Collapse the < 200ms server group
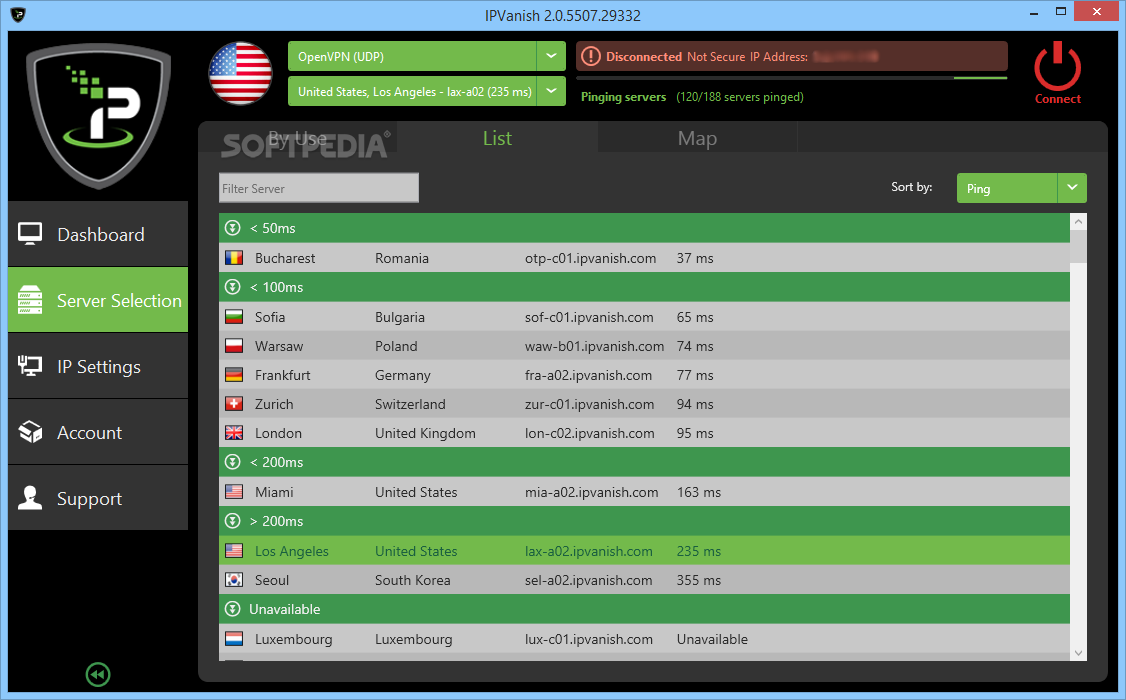Viewport: 1126px width, 700px height. pyautogui.click(x=233, y=462)
